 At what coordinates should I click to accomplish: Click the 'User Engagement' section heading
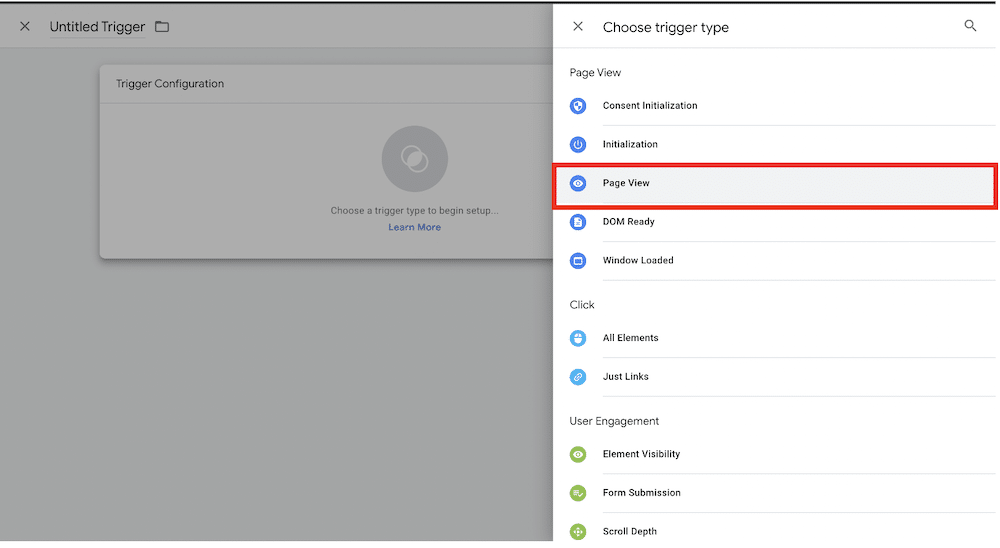[614, 421]
